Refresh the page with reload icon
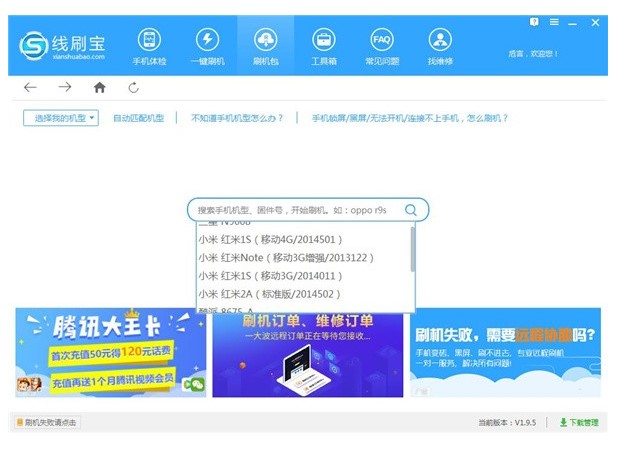Screen dimensions: 640x452 tap(133, 87)
